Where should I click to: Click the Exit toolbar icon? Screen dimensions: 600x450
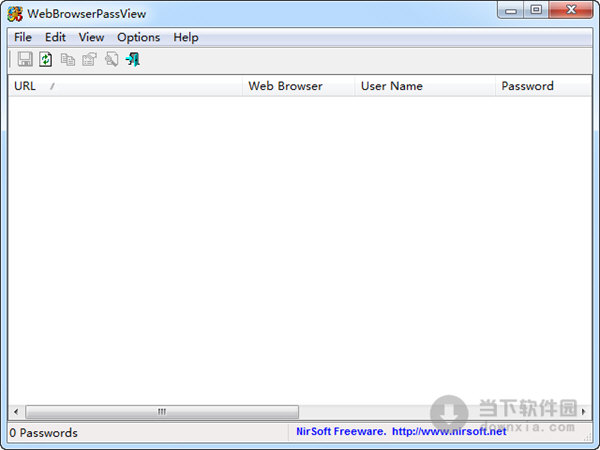133,59
